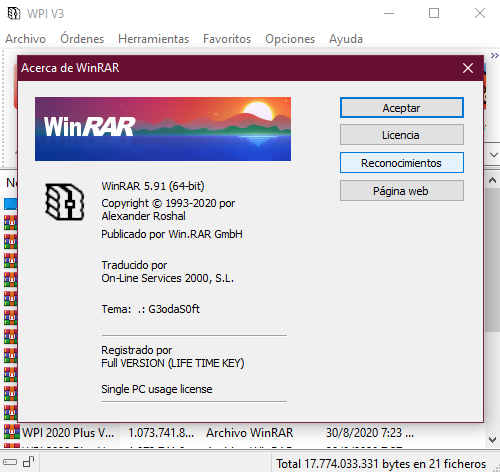Expand toolbar overflow double-chevron

[x=495, y=55]
